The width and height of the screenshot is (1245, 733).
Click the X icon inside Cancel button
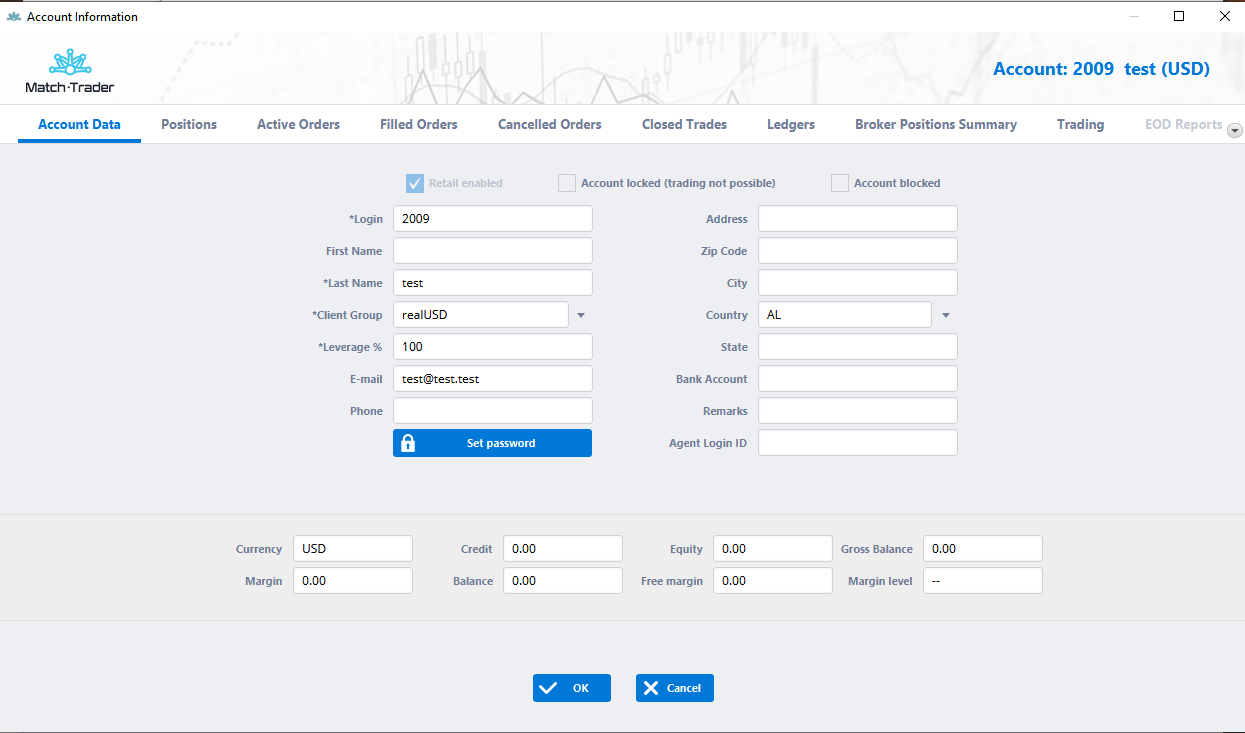click(x=651, y=687)
